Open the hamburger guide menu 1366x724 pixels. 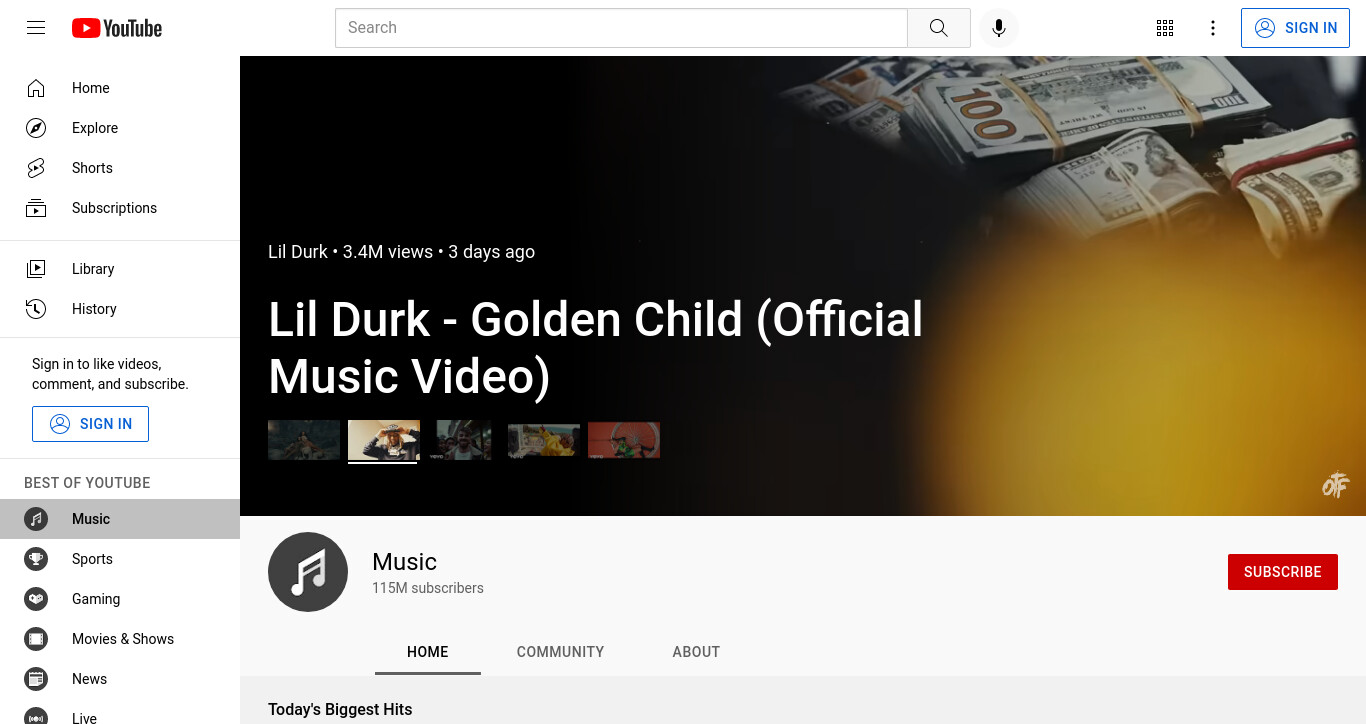coord(36,28)
